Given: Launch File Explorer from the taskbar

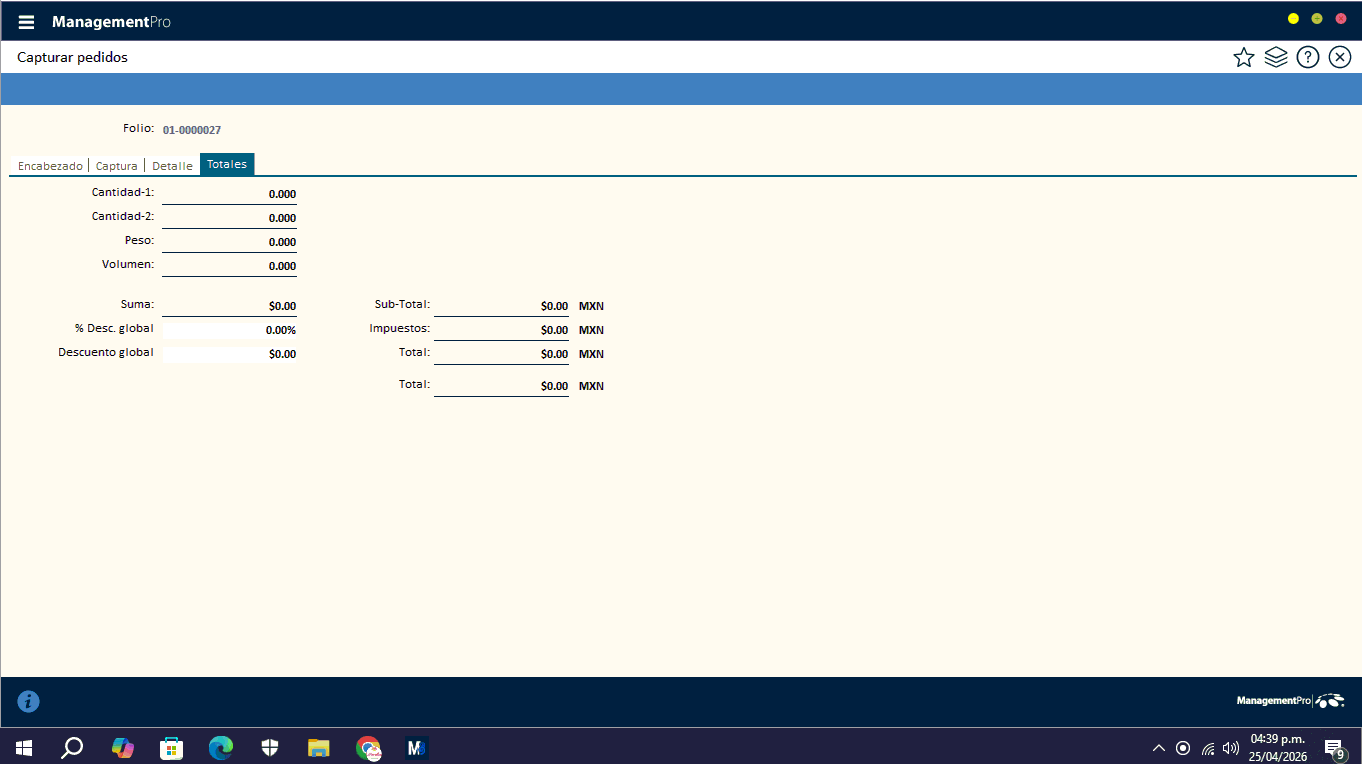Looking at the screenshot, I should coord(319,748).
